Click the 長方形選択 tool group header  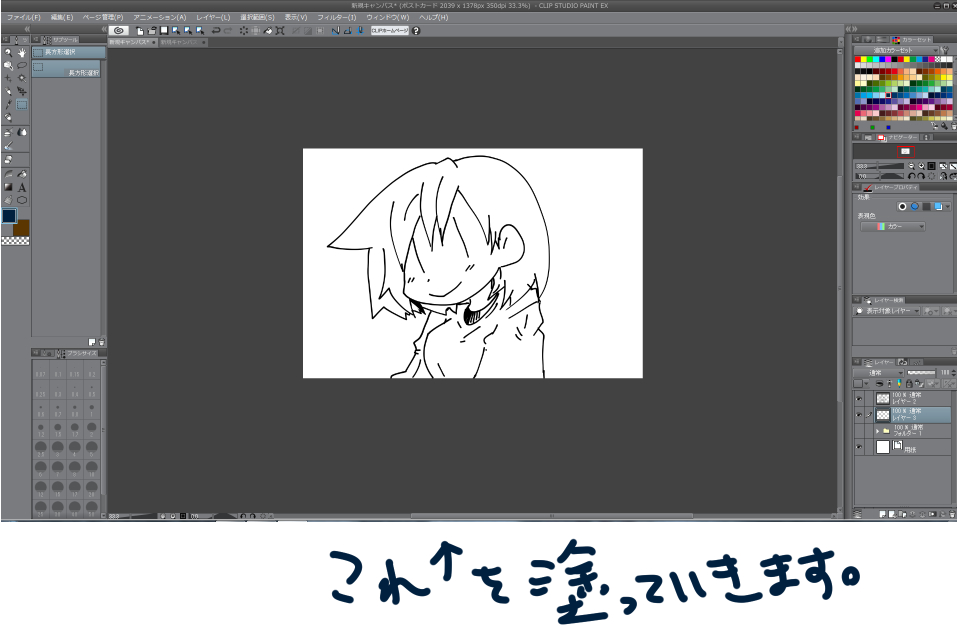[69, 53]
